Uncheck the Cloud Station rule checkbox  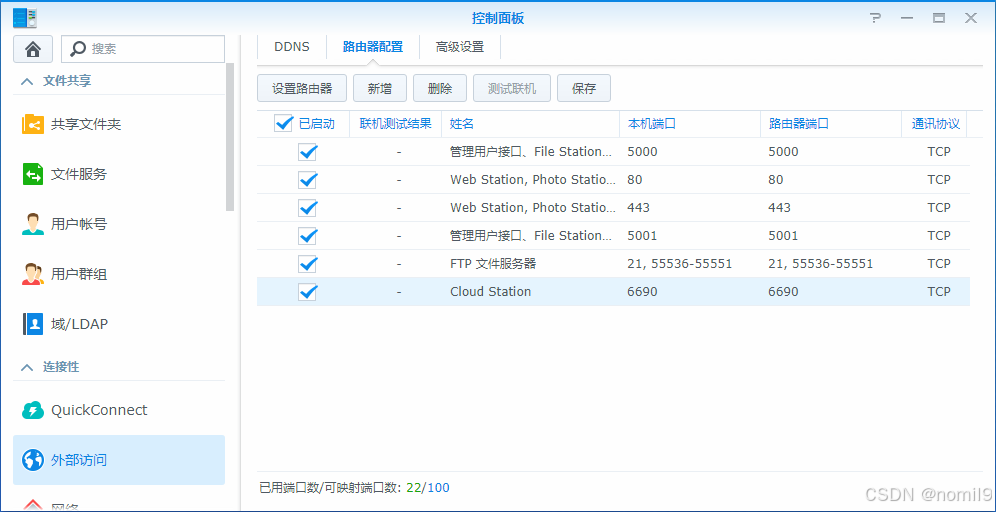click(x=307, y=292)
